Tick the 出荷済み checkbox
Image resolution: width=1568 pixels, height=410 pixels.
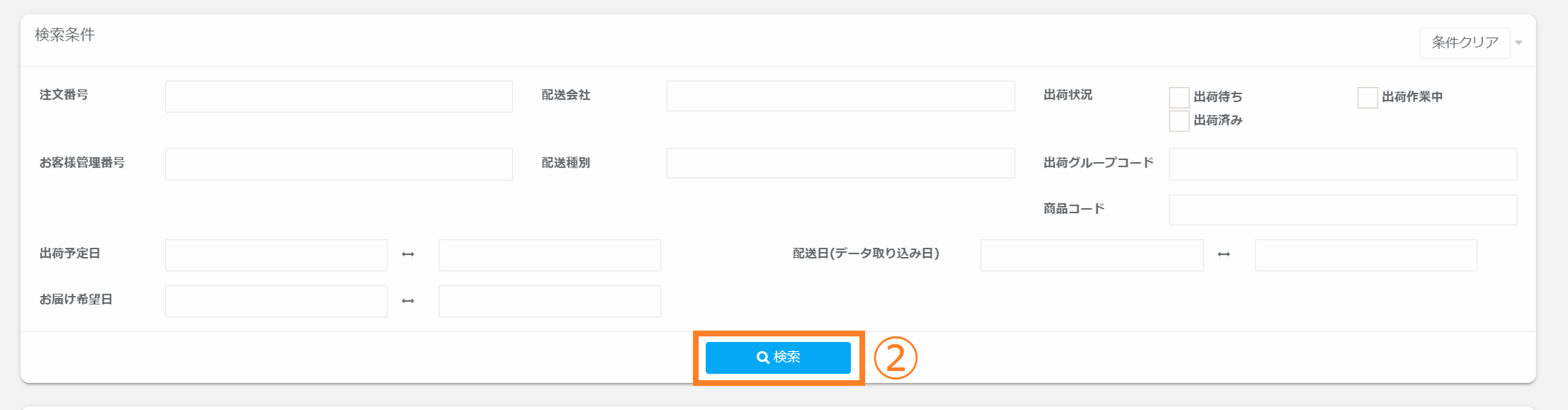pyautogui.click(x=1179, y=121)
